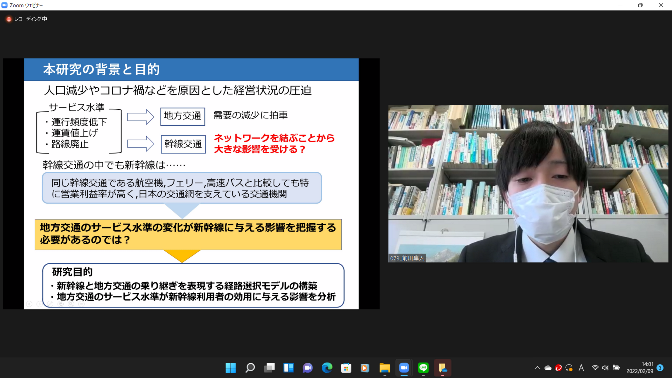Open File Explorer from taskbar
This screenshot has height=378, width=672.
(x=385, y=368)
